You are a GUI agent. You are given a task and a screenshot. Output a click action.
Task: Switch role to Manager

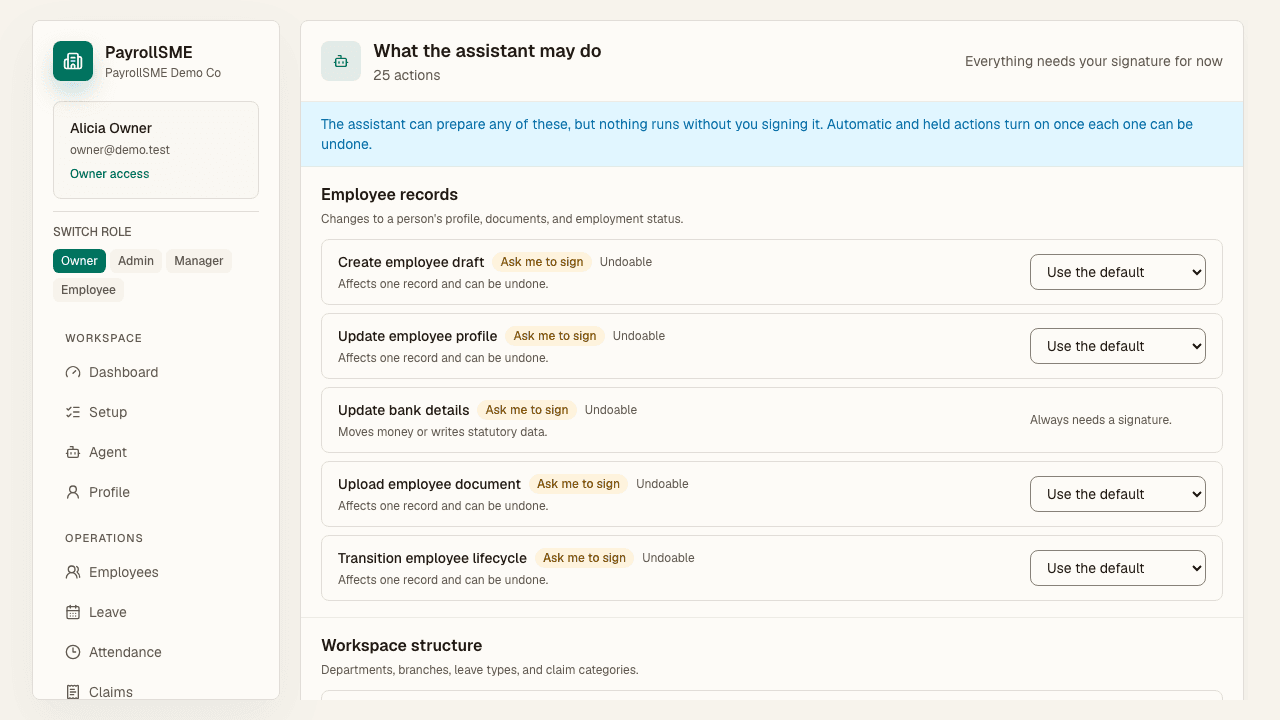[x=199, y=261]
